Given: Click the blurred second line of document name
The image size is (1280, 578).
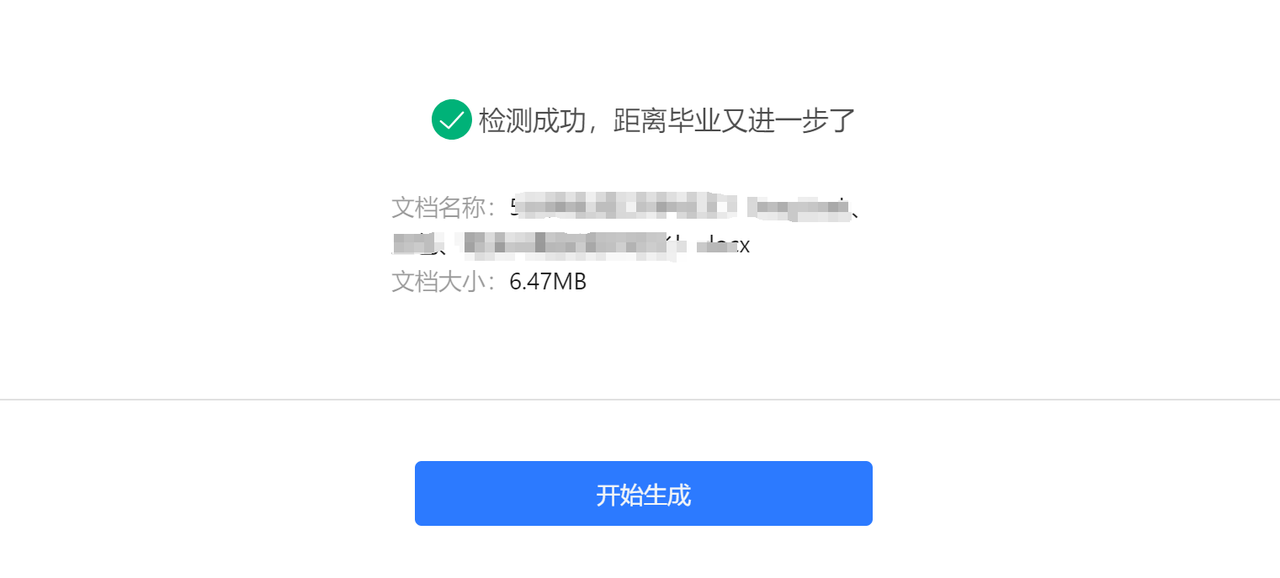Looking at the screenshot, I should tap(571, 244).
